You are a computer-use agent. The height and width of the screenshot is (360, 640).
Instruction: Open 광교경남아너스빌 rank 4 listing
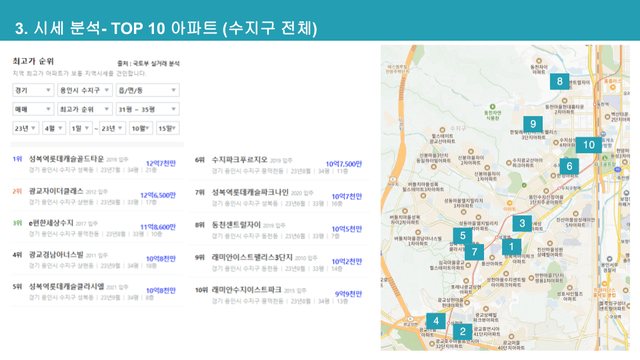pos(56,255)
